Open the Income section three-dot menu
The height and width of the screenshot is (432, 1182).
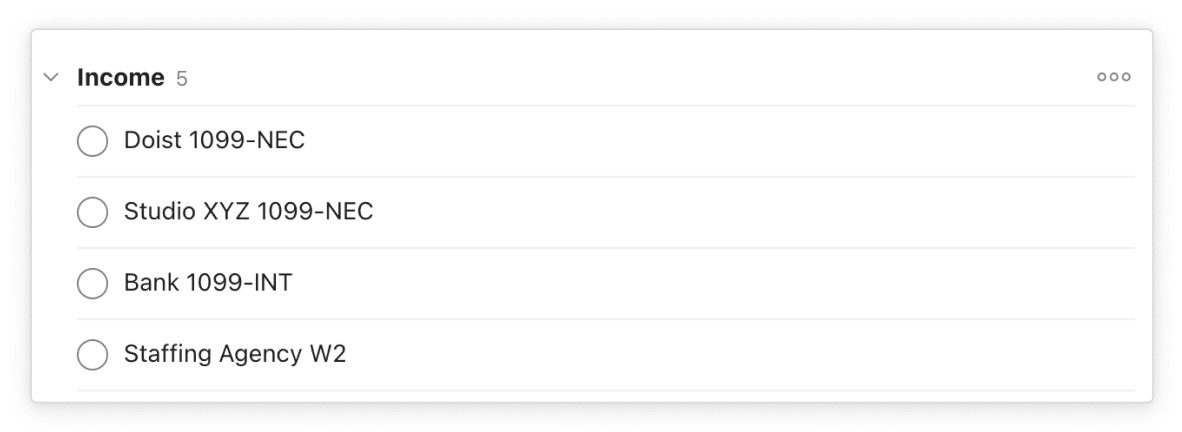pyautogui.click(x=1114, y=77)
